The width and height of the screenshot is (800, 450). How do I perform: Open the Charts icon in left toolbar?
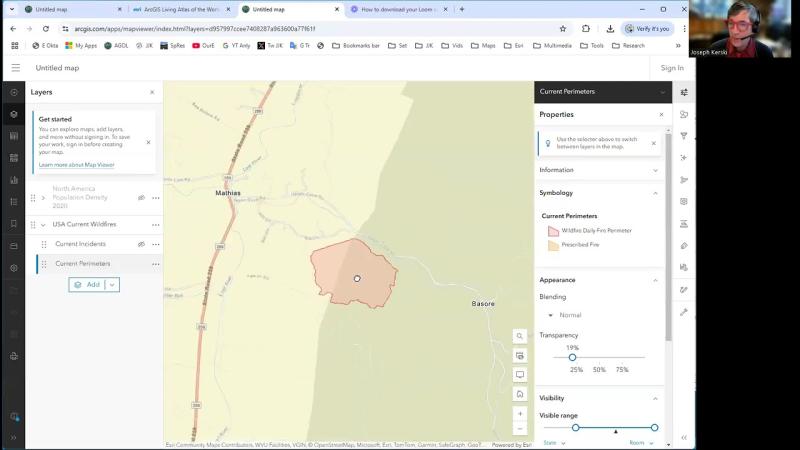coord(14,180)
